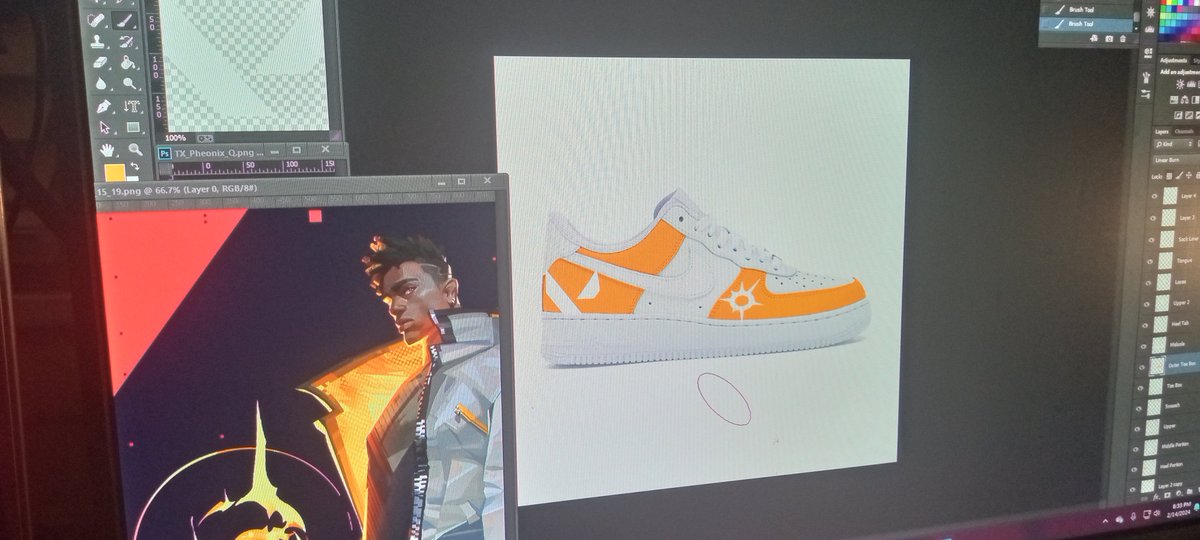Lock transparent pixels icon
This screenshot has width=1200, height=540.
[x=1171, y=175]
